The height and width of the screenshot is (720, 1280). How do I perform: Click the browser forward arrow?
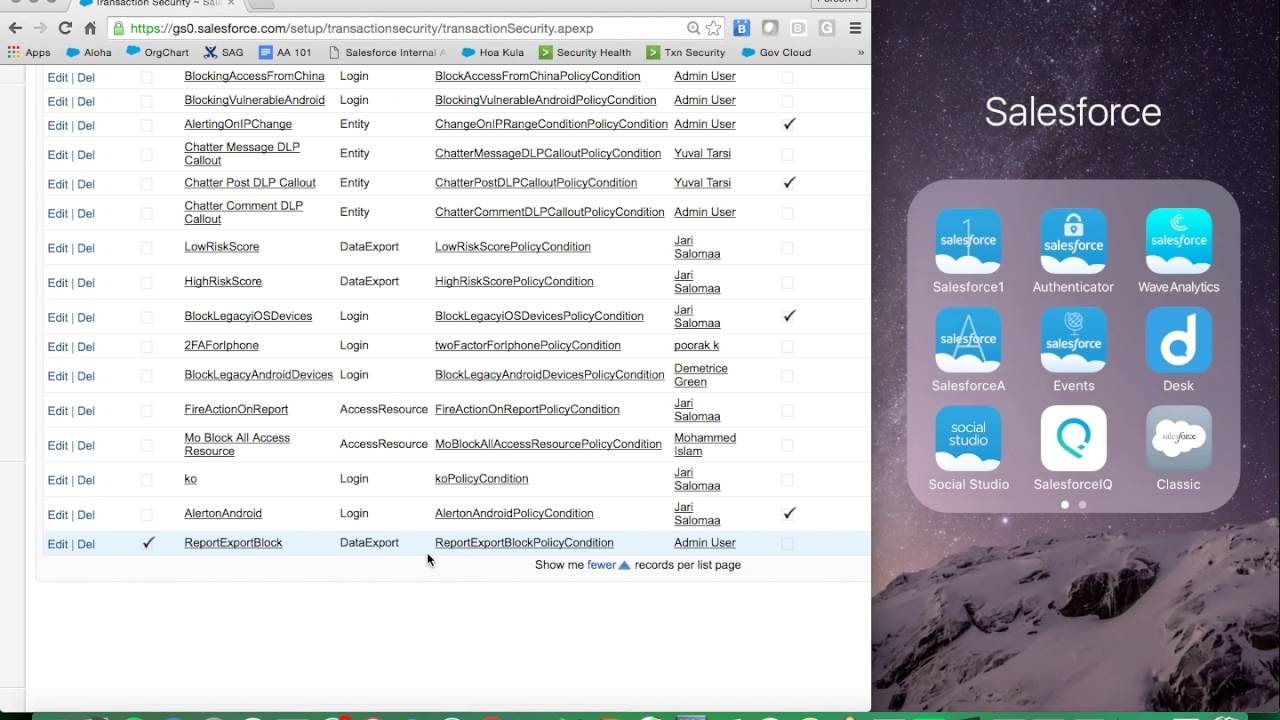pyautogui.click(x=40, y=28)
